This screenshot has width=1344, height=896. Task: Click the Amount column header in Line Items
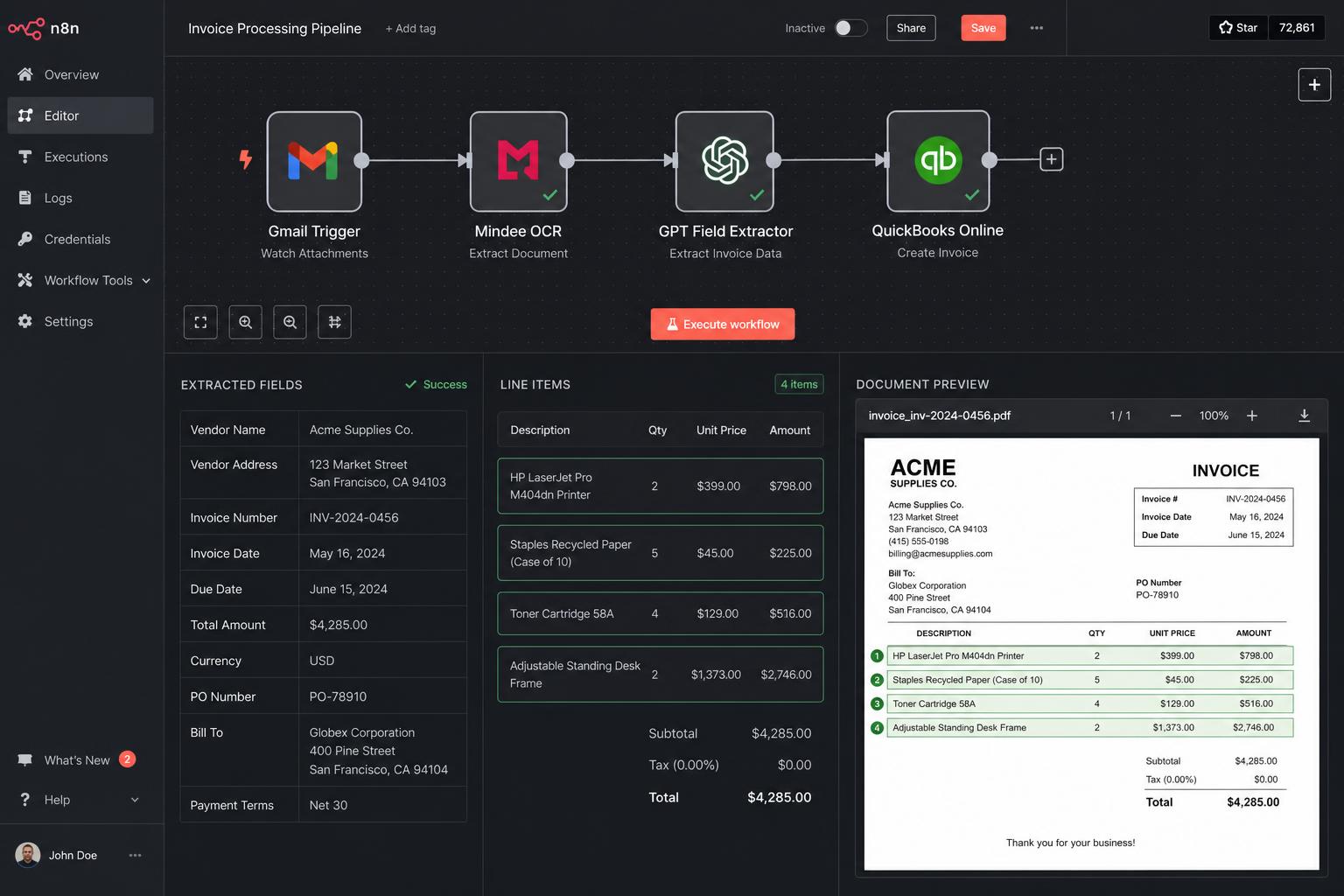pyautogui.click(x=789, y=430)
